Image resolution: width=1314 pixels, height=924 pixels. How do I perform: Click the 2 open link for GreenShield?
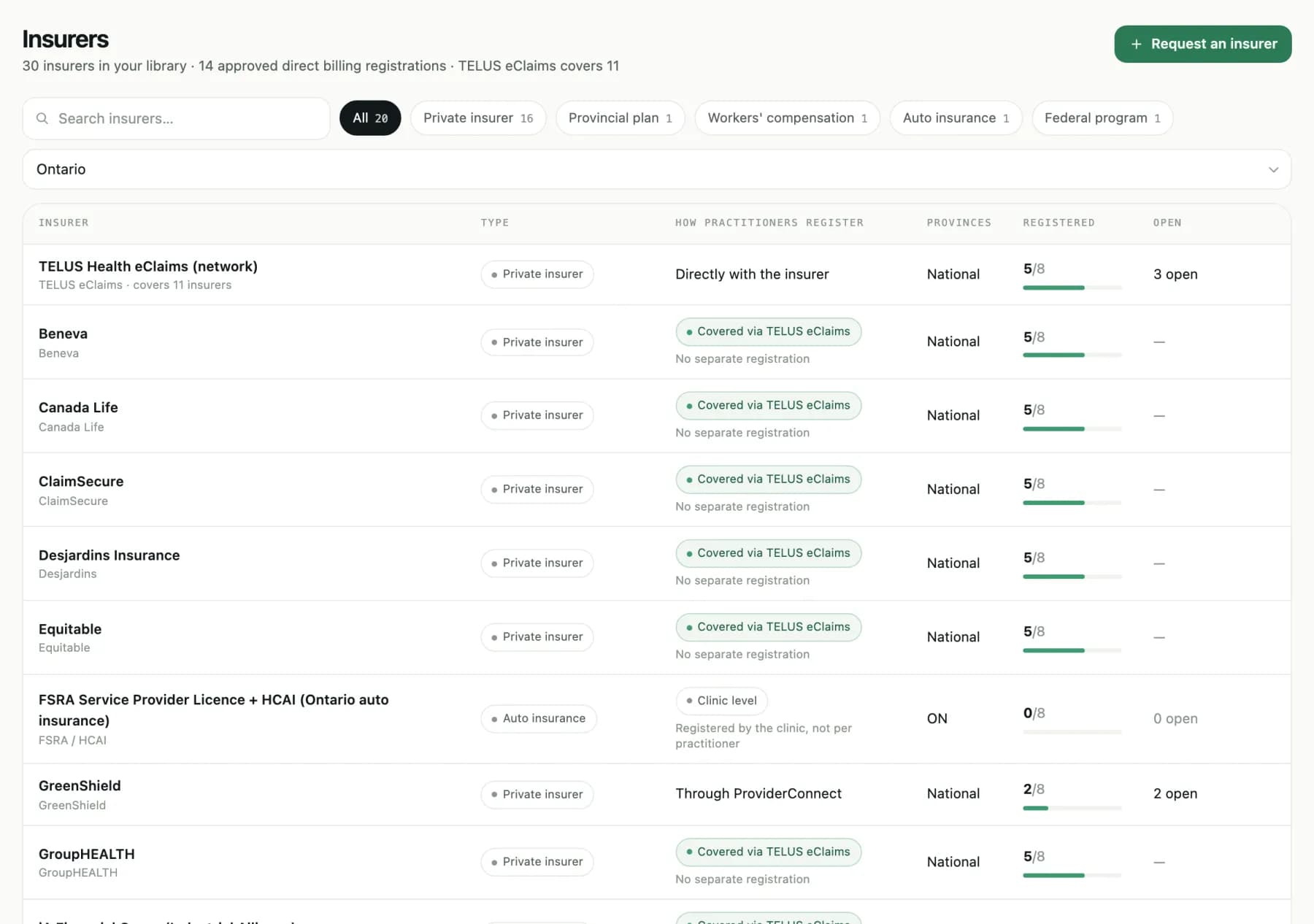coord(1175,793)
